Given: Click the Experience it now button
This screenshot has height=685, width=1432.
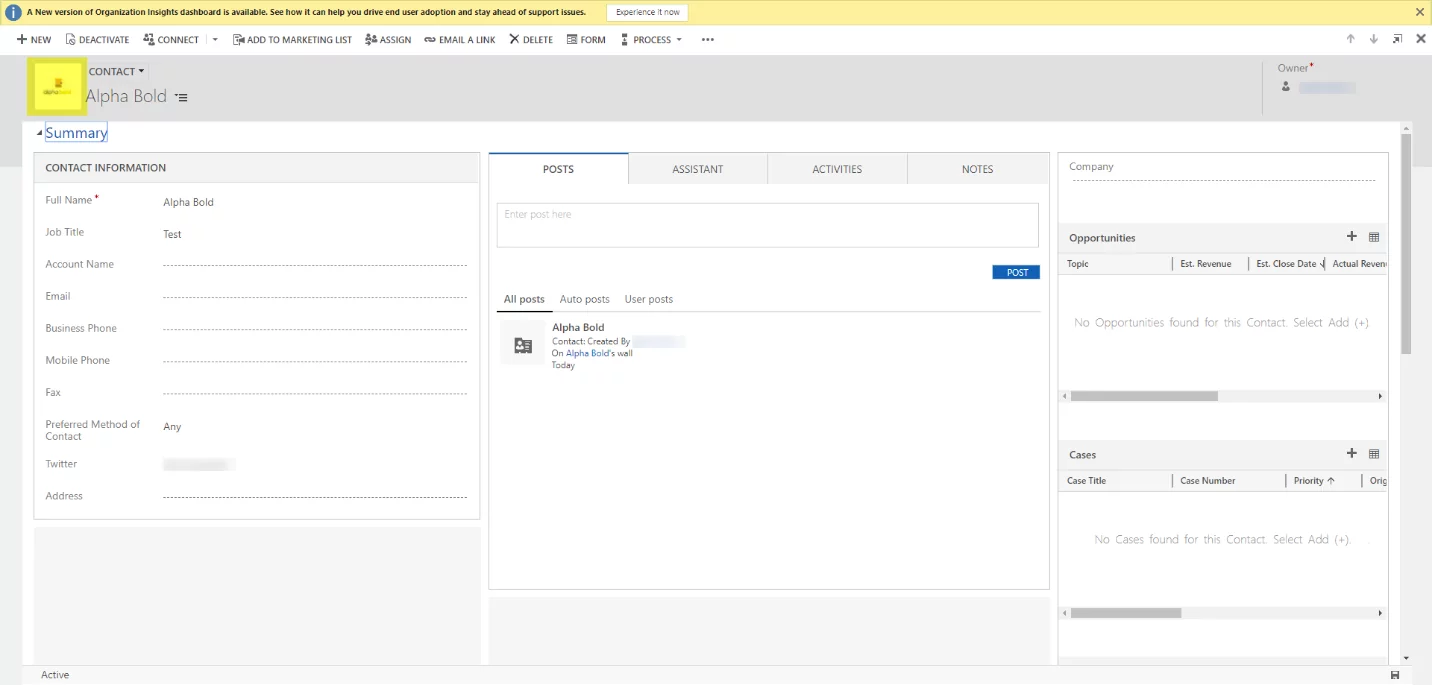Looking at the screenshot, I should (x=647, y=12).
